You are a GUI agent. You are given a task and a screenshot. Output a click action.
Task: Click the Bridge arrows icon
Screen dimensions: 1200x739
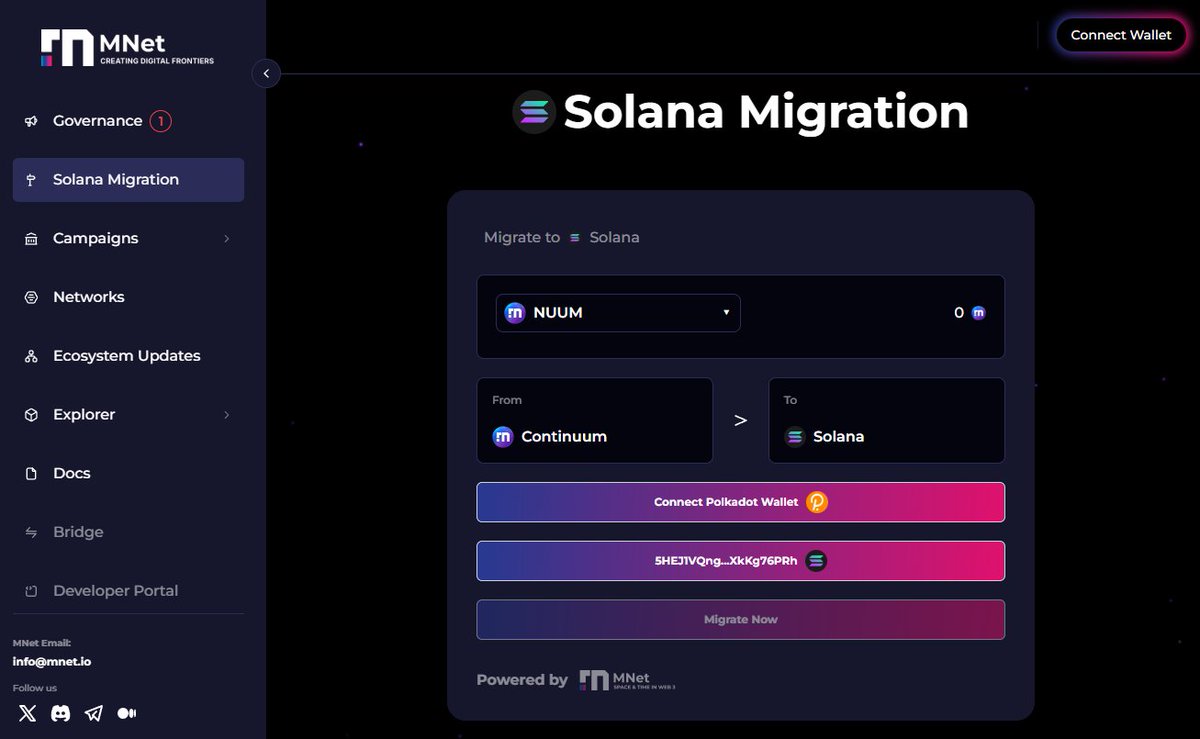[31, 532]
